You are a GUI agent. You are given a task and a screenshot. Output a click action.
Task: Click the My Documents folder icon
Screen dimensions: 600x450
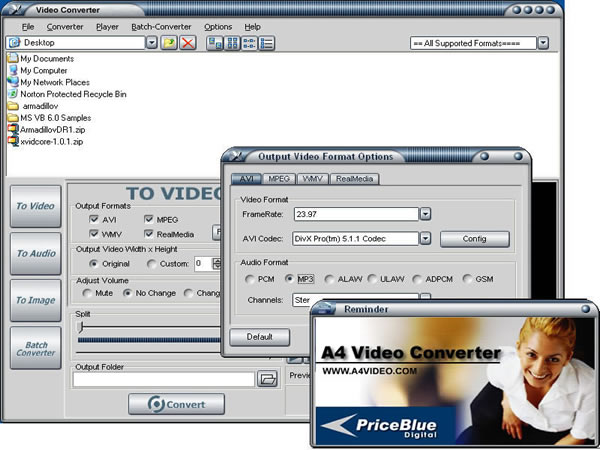[x=13, y=58]
